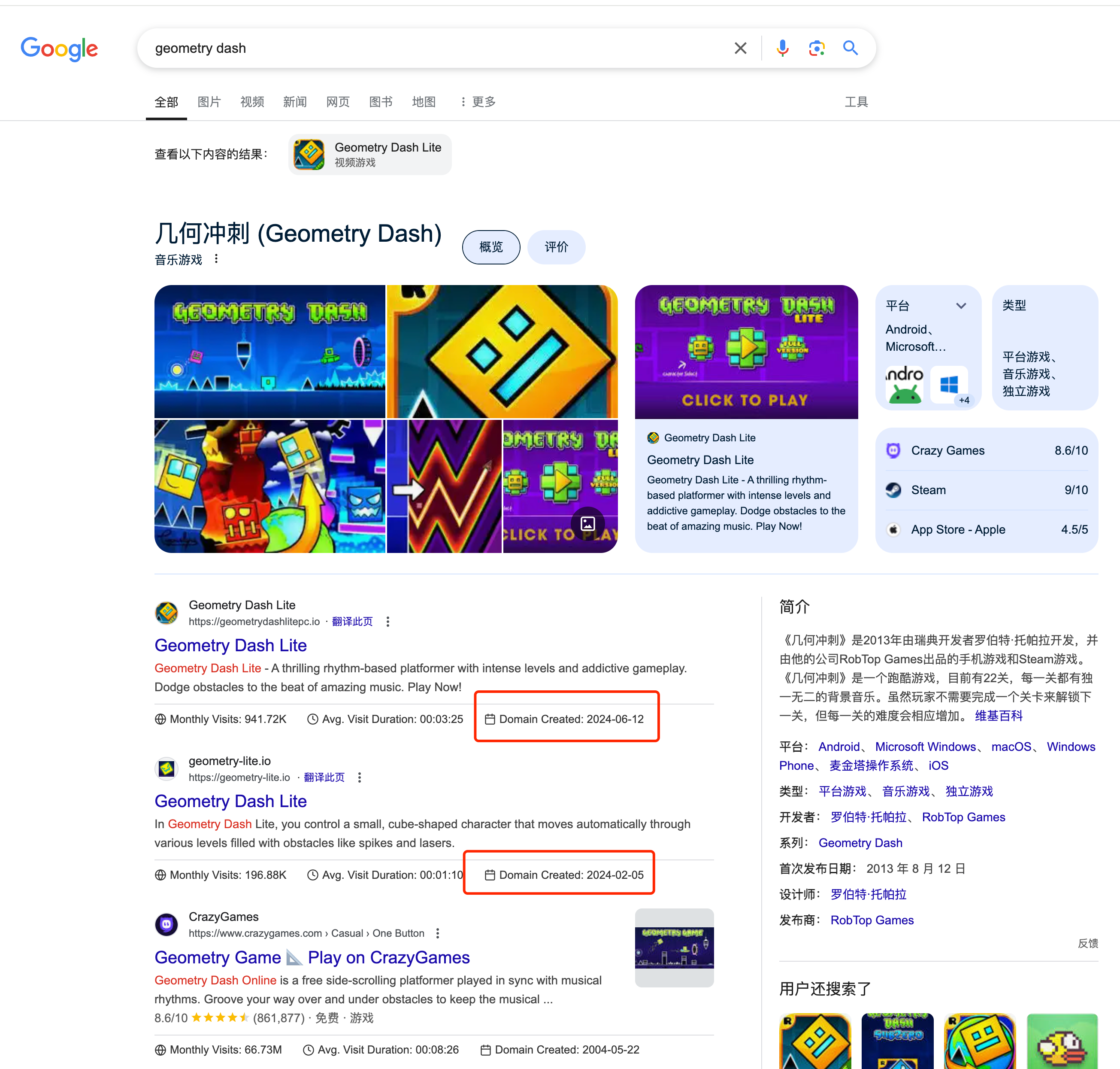Open options menu on CrazyGames result
Image resolution: width=1120 pixels, height=1069 pixels.
438,933
